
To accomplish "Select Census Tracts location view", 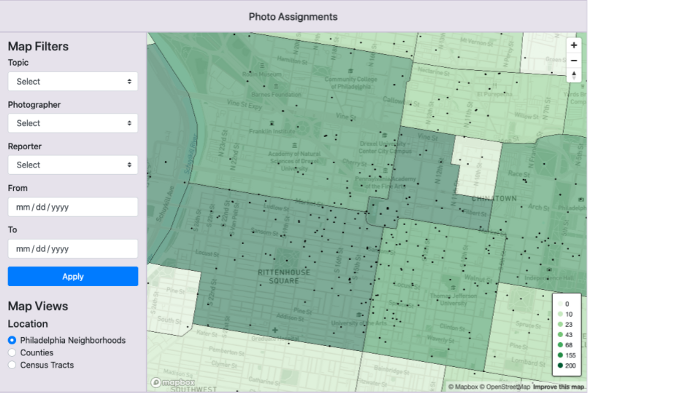I will 12,365.
